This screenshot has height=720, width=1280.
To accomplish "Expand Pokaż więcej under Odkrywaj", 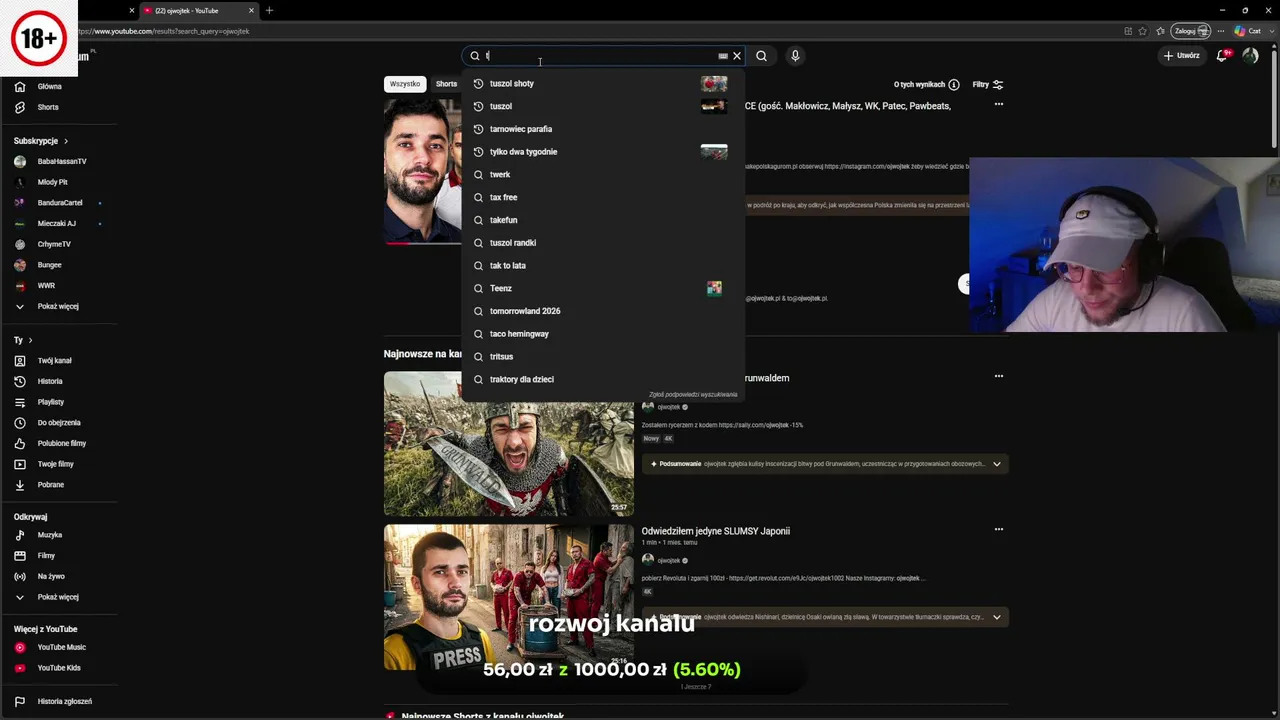I will click(x=58, y=597).
